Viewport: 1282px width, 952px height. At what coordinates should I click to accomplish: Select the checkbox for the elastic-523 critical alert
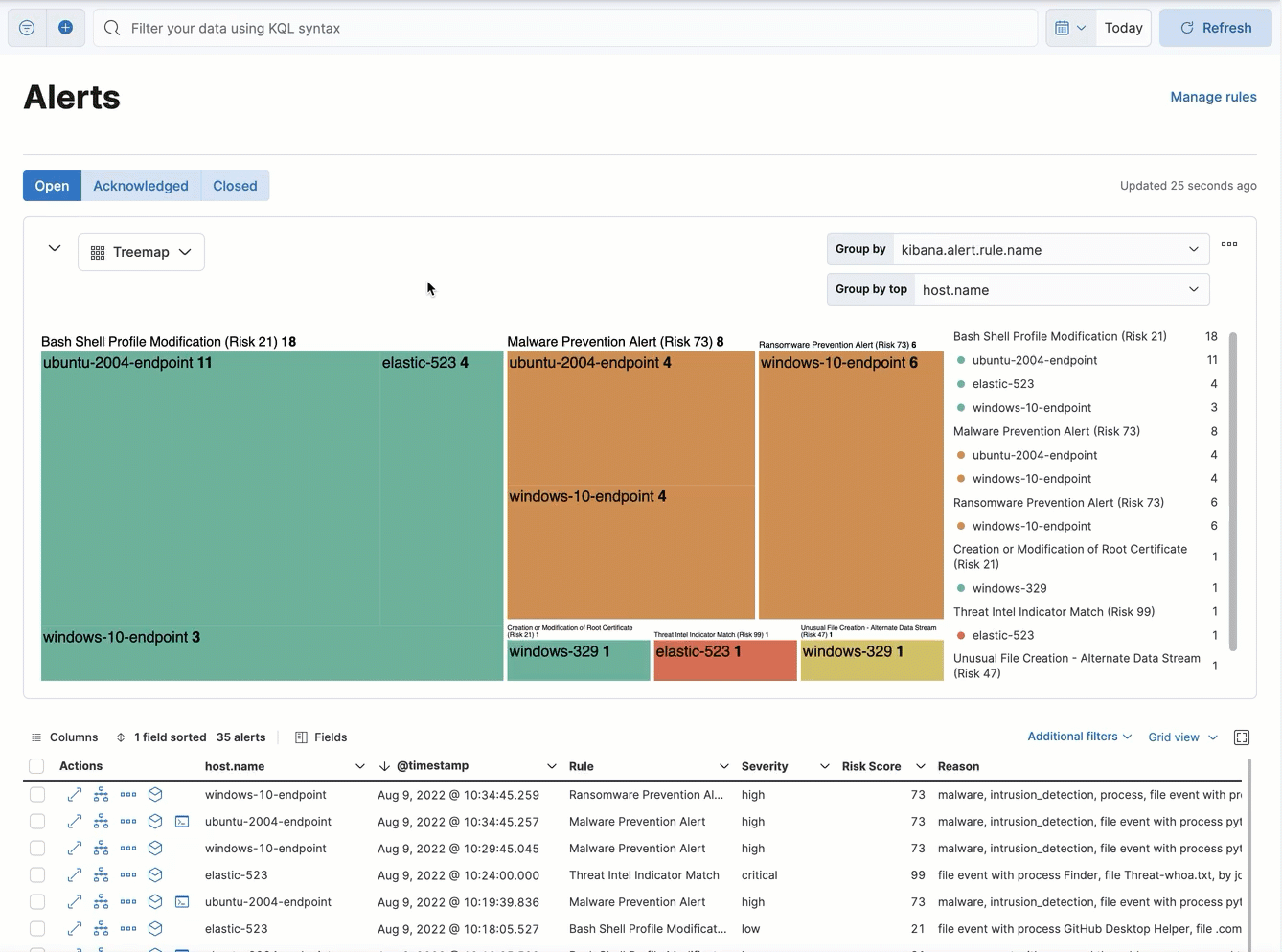click(x=36, y=874)
